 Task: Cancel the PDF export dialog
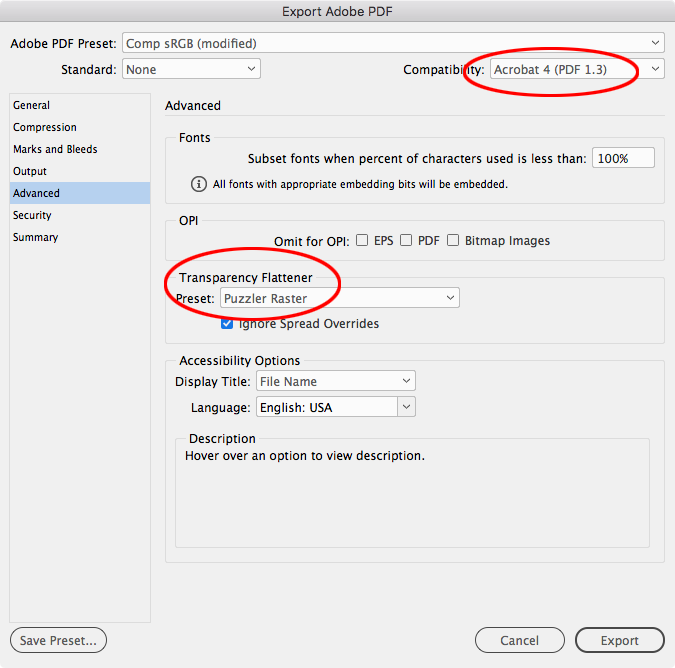[520, 640]
